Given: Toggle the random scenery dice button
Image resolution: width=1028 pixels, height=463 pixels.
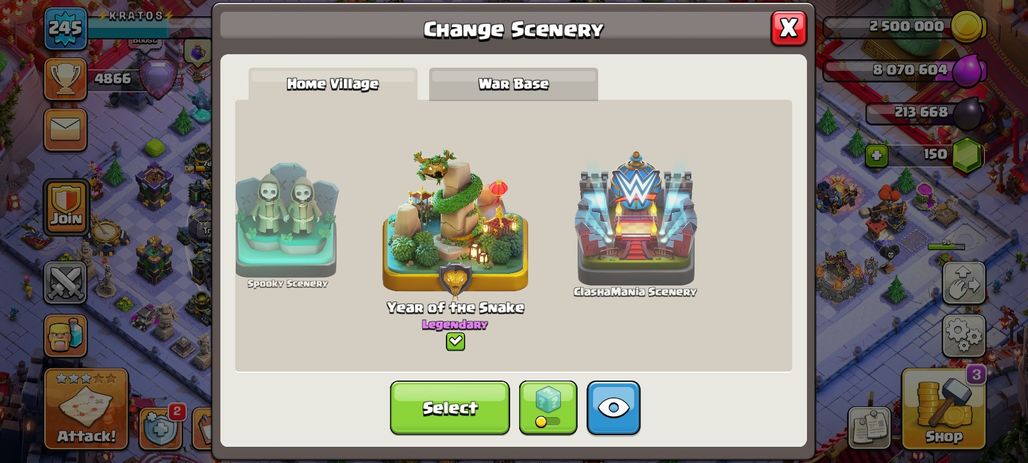Looking at the screenshot, I should (548, 407).
